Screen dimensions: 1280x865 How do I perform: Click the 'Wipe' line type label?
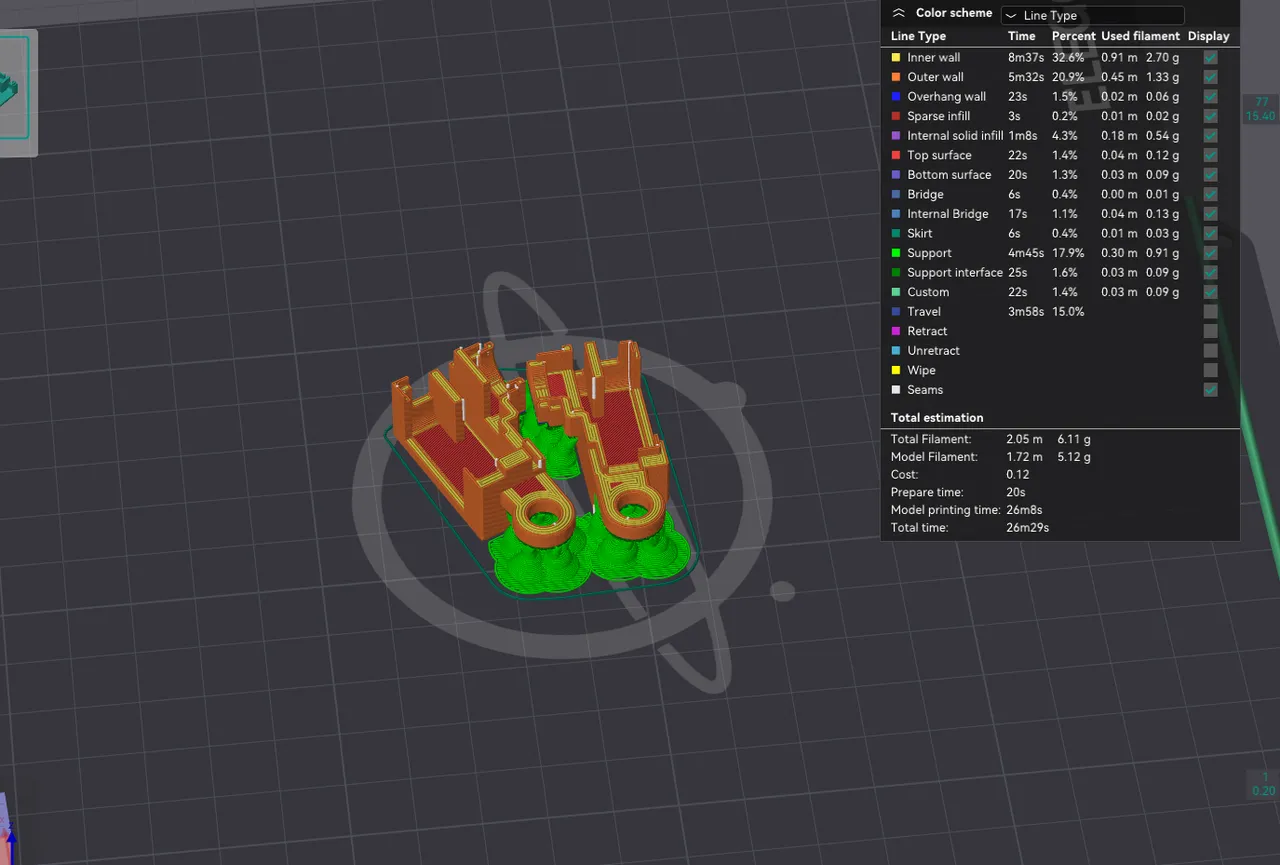(x=921, y=370)
